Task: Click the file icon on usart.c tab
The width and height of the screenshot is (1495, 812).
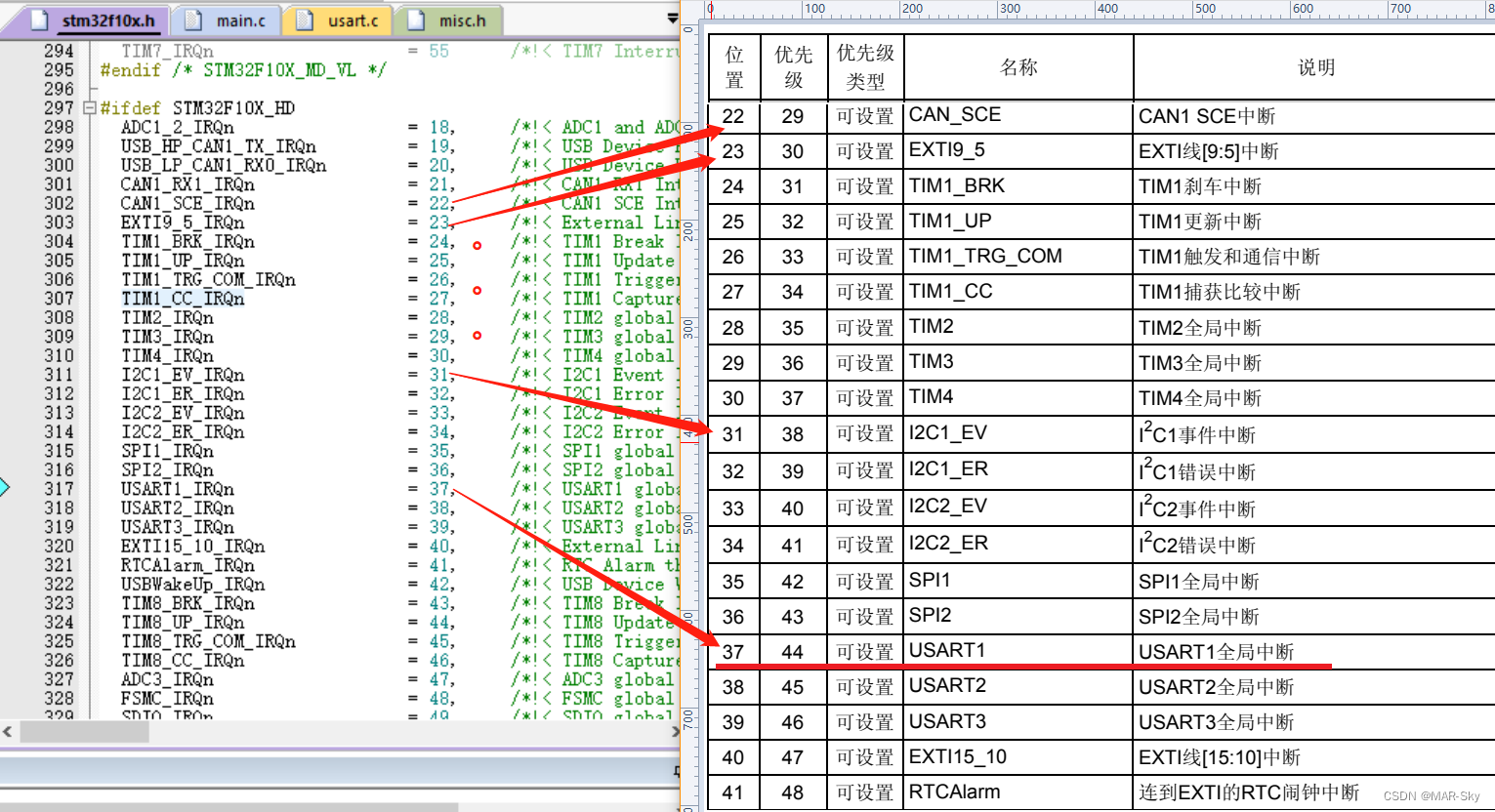Action: 305,20
